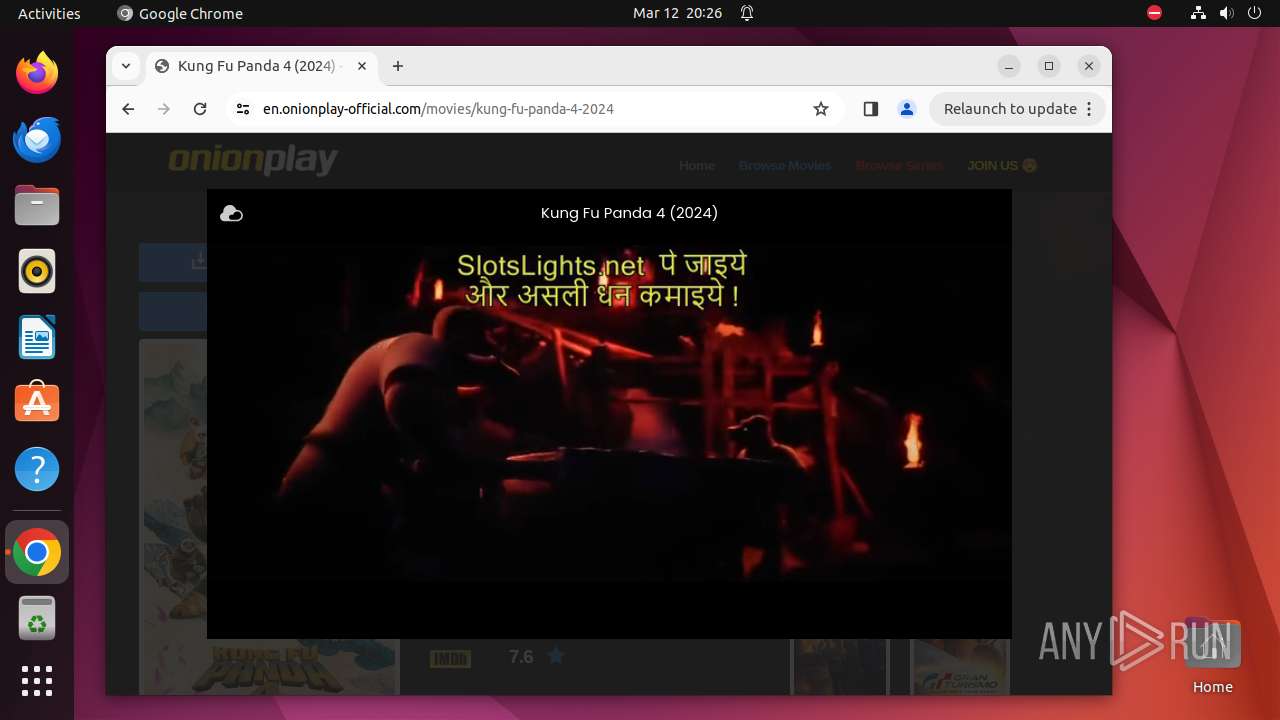Launch Thunderbird Mail from the dock
This screenshot has width=1280, height=720.
37,139
